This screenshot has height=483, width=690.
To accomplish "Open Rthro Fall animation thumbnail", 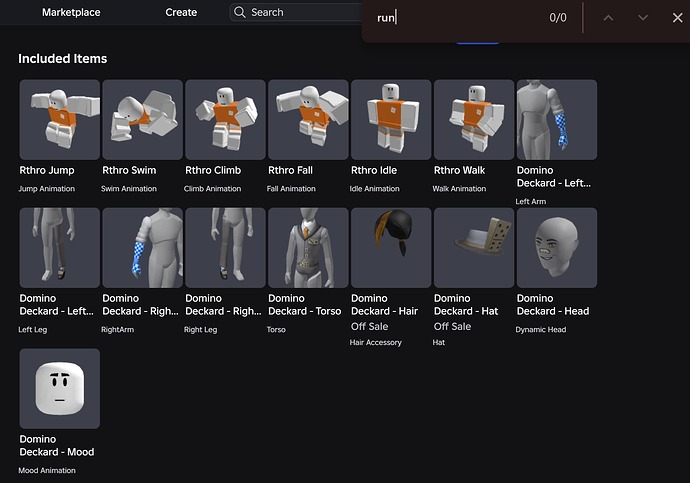I will pyautogui.click(x=308, y=120).
